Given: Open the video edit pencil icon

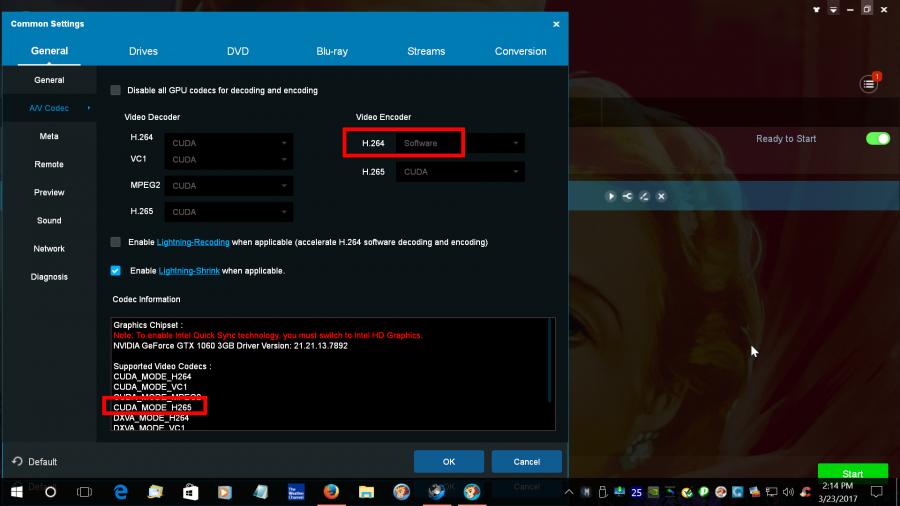Looking at the screenshot, I should pos(644,196).
